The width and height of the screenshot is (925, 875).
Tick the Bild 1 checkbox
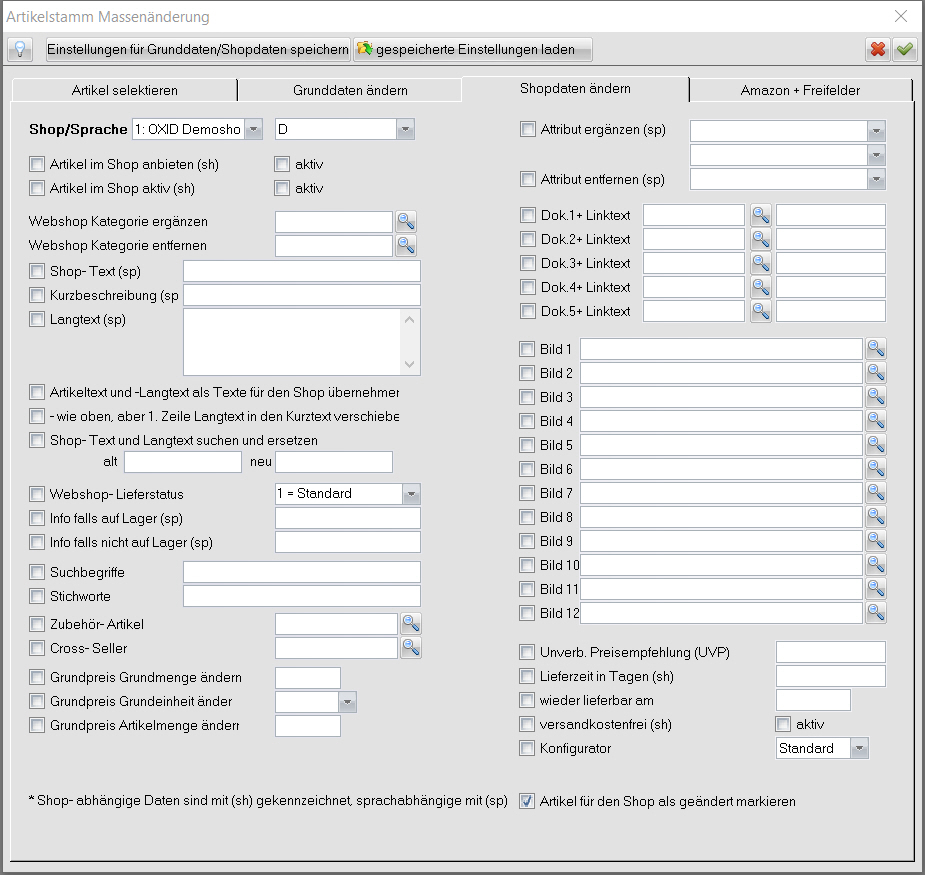pos(527,349)
